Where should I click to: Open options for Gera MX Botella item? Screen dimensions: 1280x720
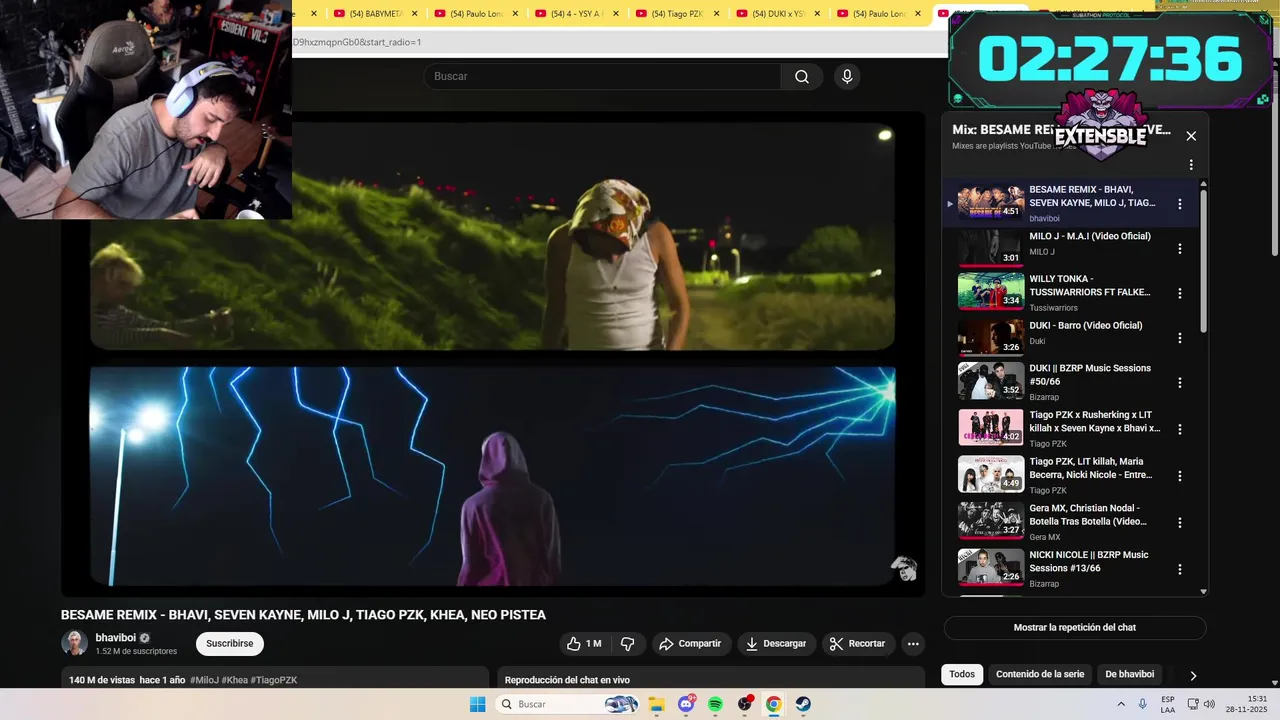tap(1180, 522)
